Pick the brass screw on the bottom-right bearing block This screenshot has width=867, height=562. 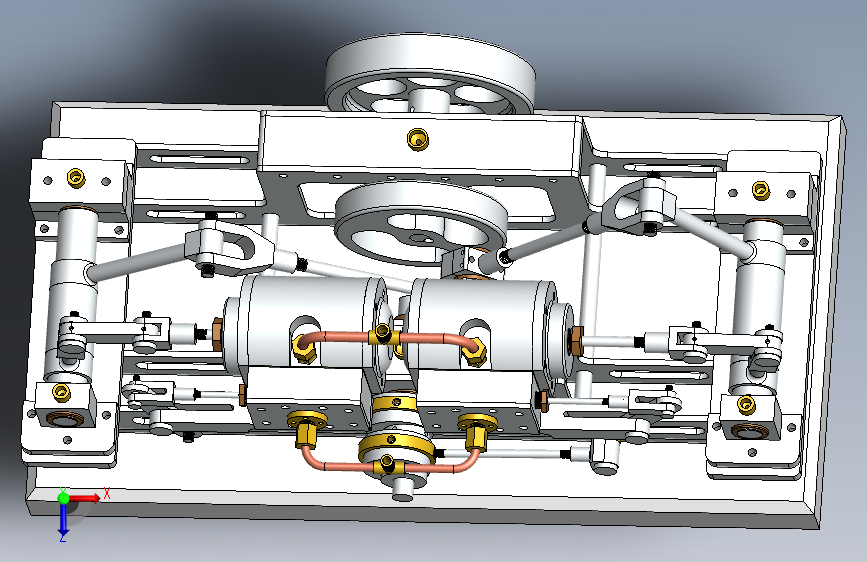746,404
